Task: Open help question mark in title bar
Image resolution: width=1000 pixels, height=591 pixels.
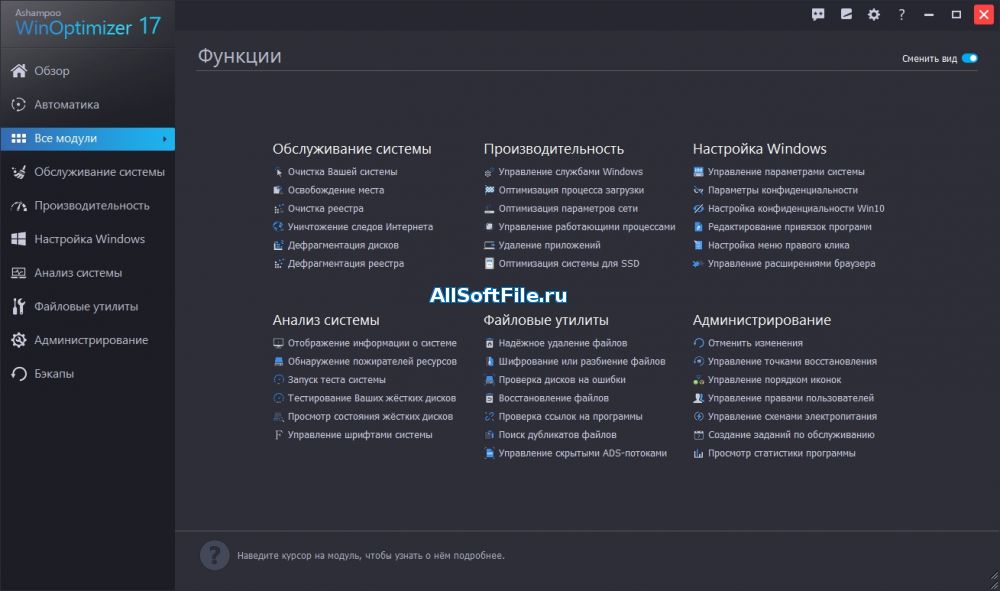Action: 901,14
